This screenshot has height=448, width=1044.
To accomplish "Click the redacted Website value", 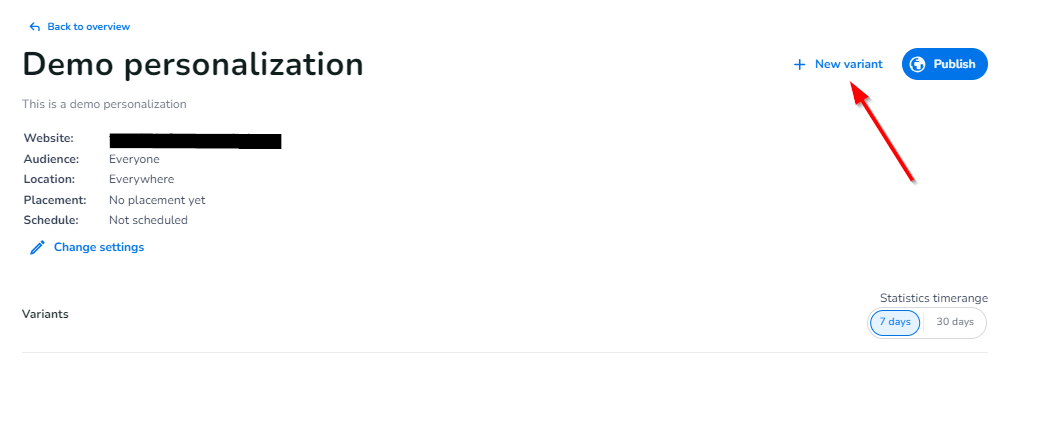I will (x=195, y=140).
